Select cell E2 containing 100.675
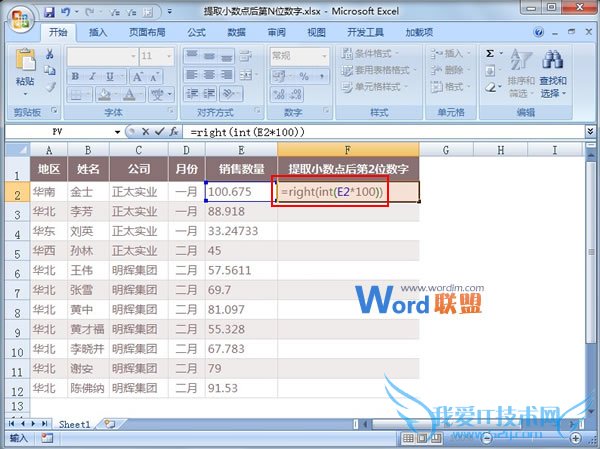The width and height of the screenshot is (600, 449). coord(241,191)
